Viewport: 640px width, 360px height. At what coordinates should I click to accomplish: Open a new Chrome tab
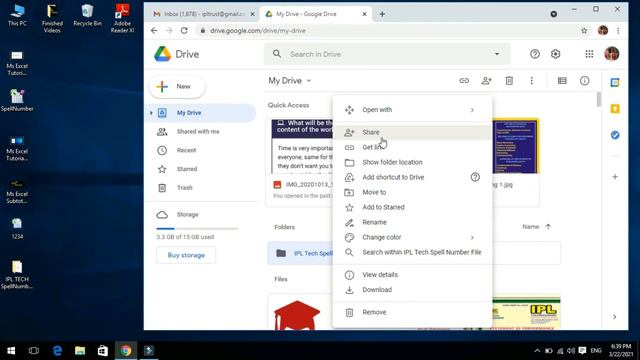click(x=382, y=14)
